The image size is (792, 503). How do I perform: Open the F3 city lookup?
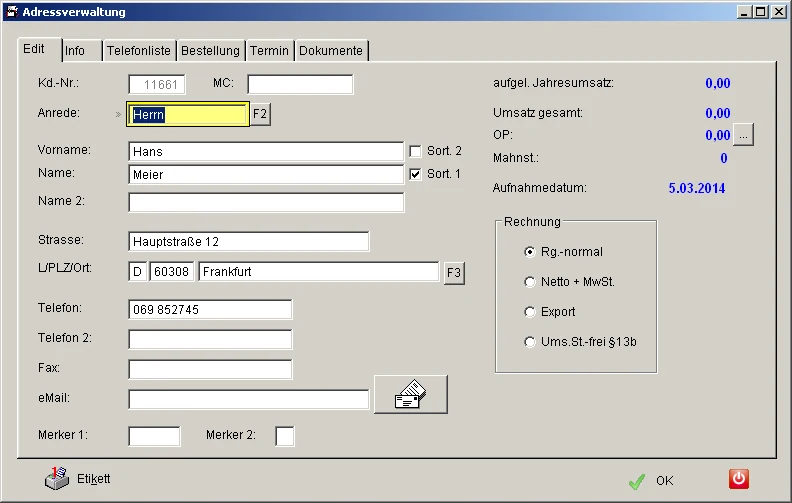pyautogui.click(x=454, y=273)
